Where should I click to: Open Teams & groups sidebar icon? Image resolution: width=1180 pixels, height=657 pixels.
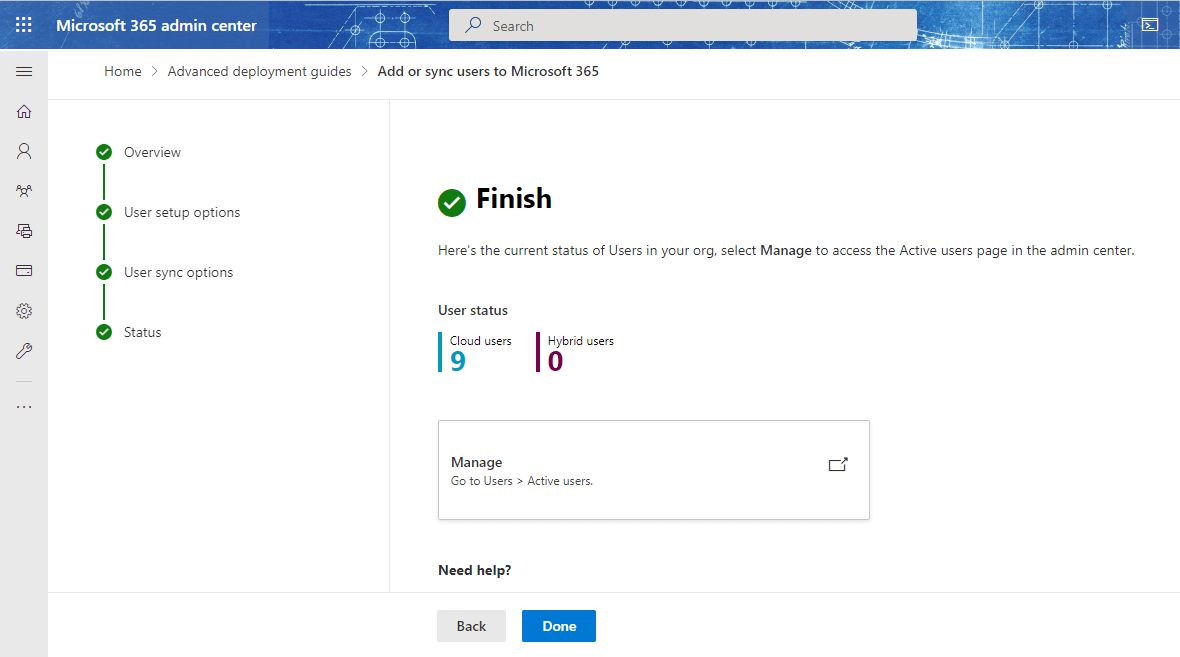click(x=24, y=191)
